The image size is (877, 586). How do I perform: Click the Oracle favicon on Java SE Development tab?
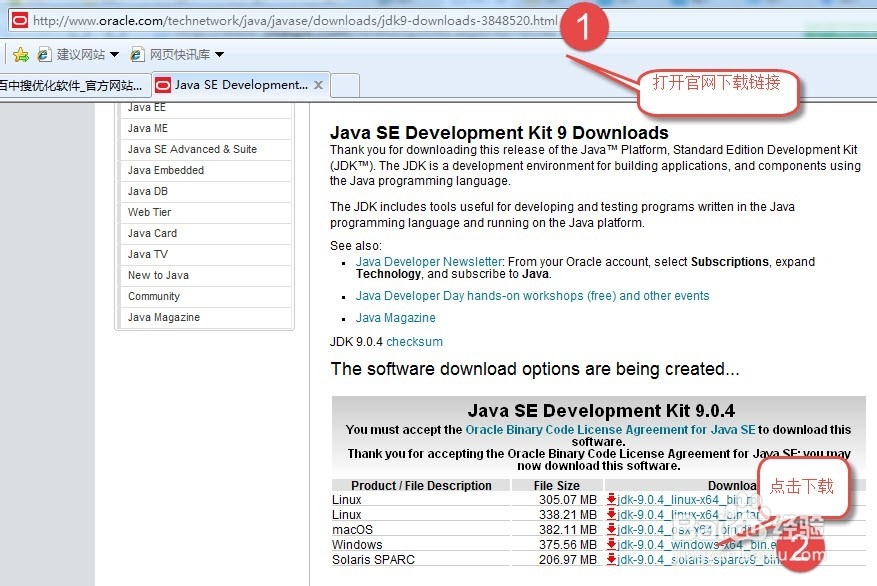163,86
